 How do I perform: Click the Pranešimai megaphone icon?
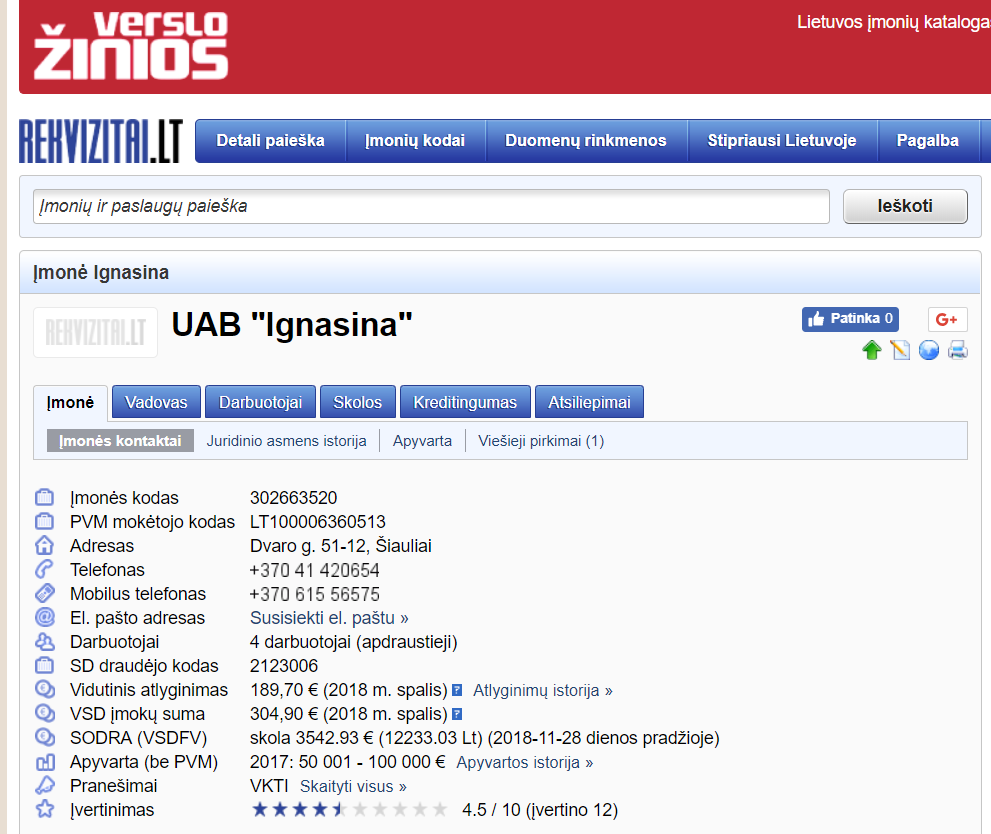point(44,785)
